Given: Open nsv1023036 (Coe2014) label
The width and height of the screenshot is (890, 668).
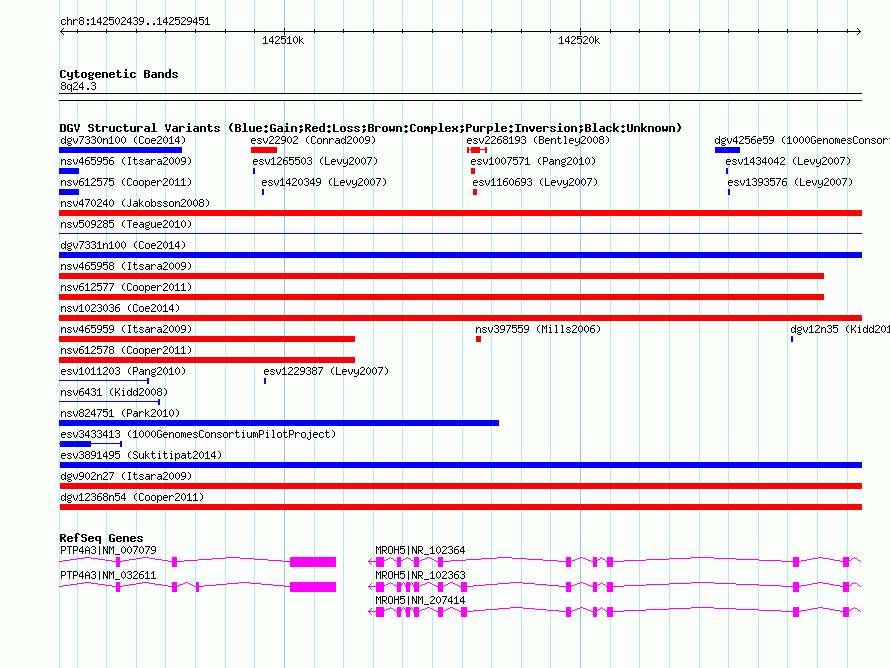Looking at the screenshot, I should [x=120, y=308].
